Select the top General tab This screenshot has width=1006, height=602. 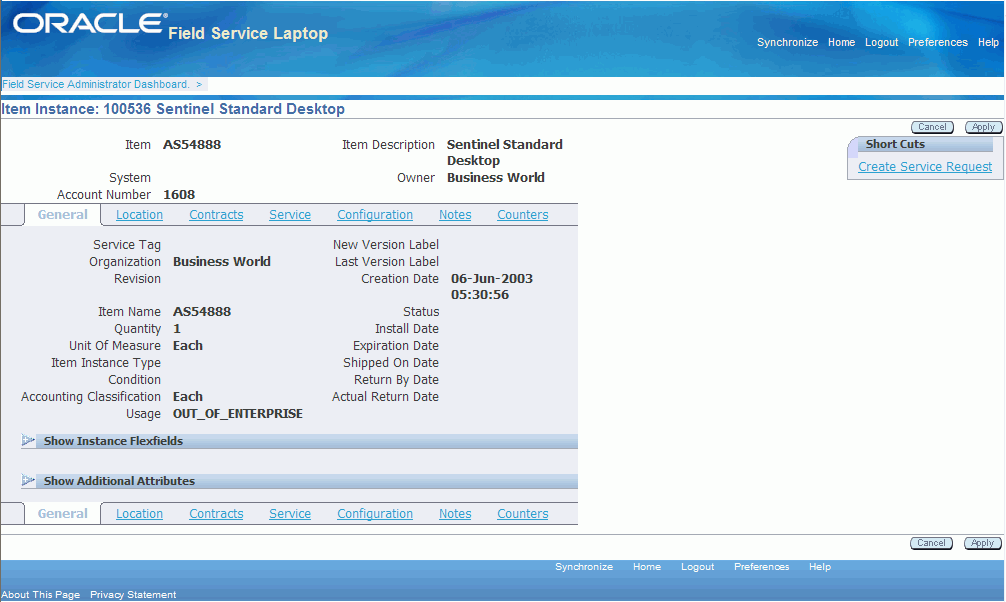[x=62, y=215]
